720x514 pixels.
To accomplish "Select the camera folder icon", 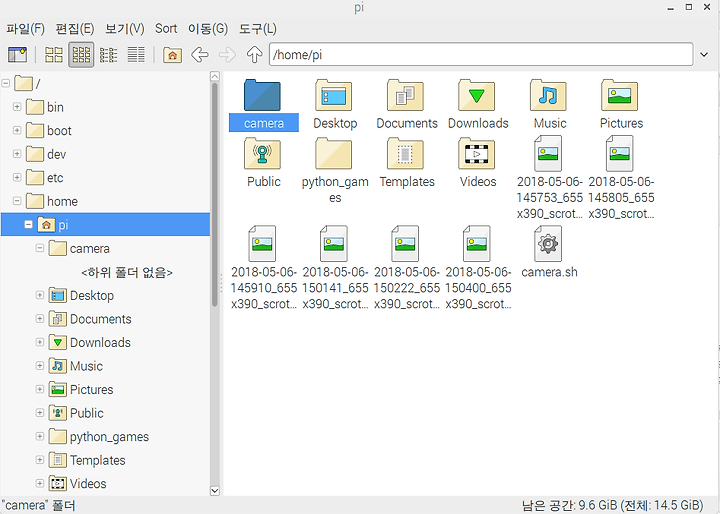I will pyautogui.click(x=263, y=96).
